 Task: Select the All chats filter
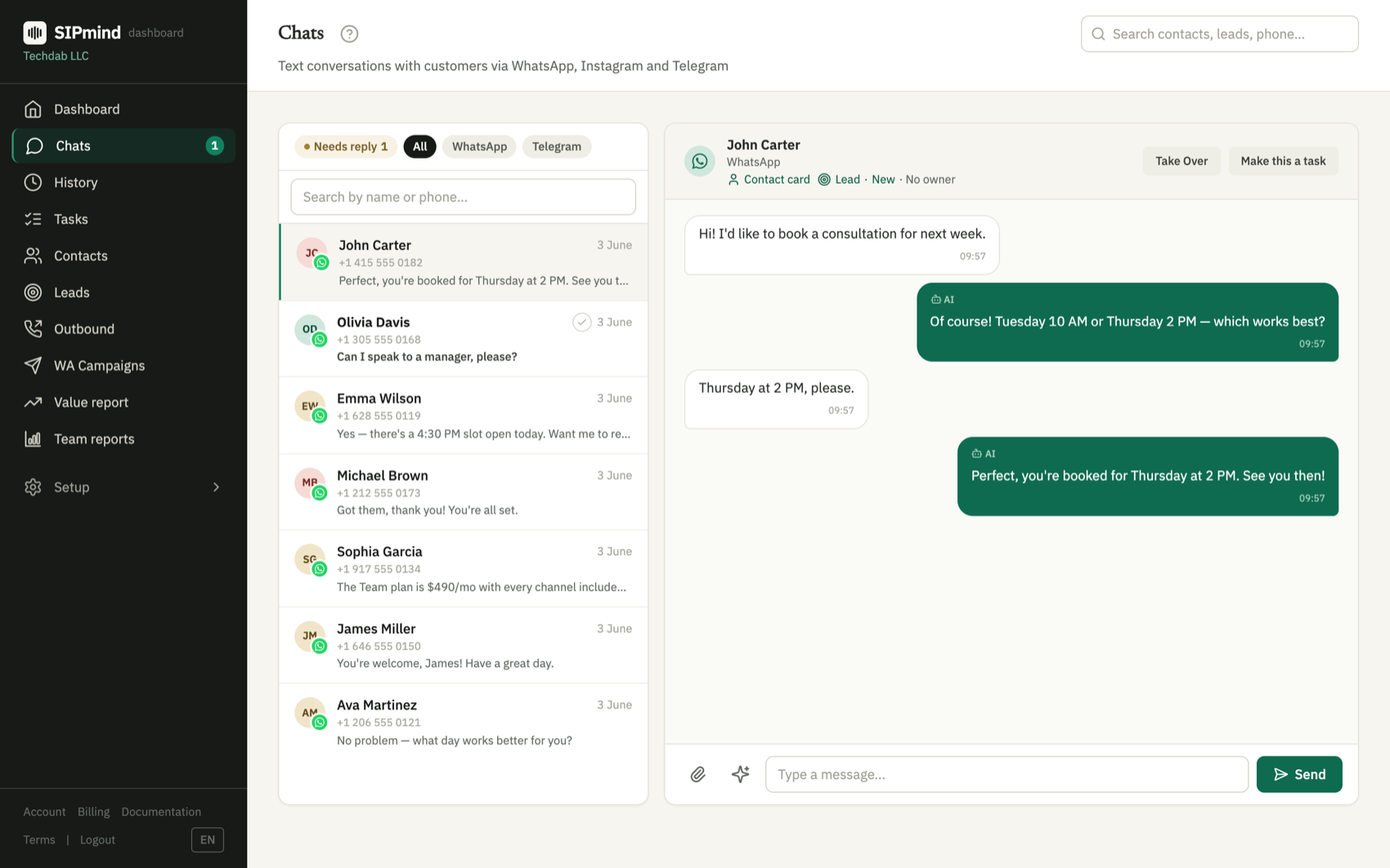tap(419, 146)
